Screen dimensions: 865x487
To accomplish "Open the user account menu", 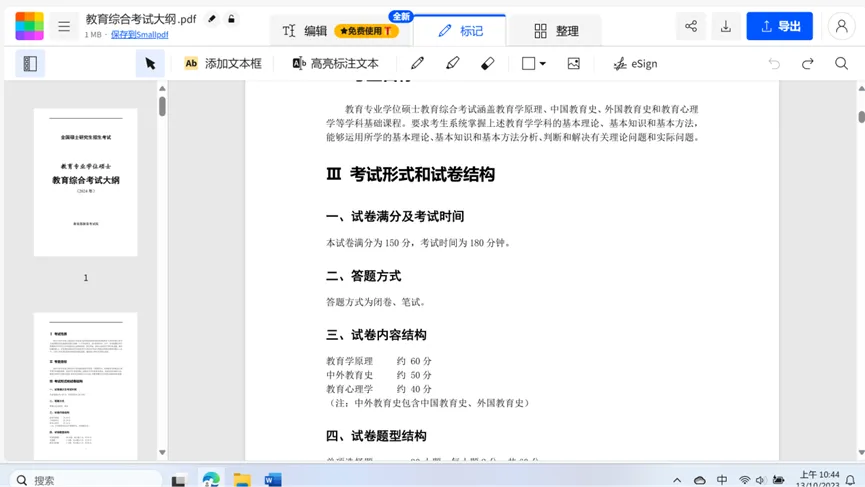I will [841, 27].
